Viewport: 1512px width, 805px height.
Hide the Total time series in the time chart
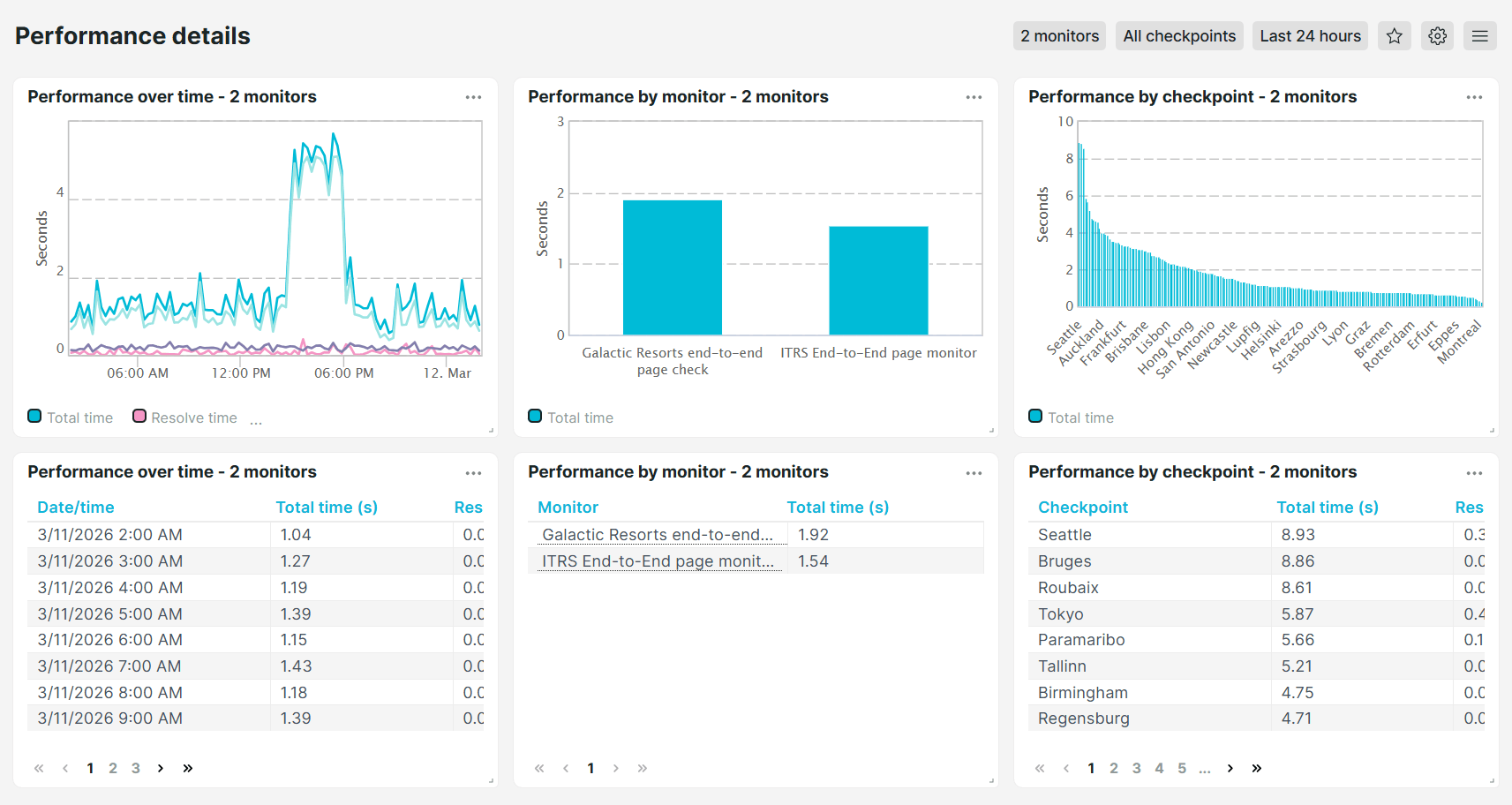point(34,416)
